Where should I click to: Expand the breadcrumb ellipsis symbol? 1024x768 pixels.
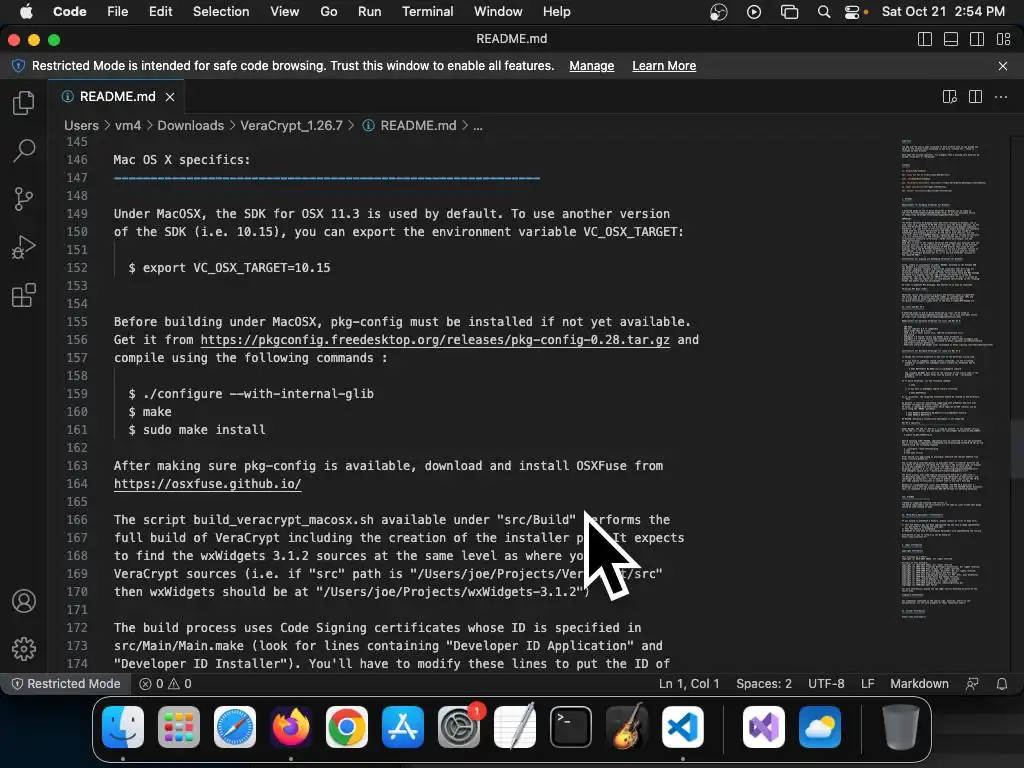click(478, 125)
